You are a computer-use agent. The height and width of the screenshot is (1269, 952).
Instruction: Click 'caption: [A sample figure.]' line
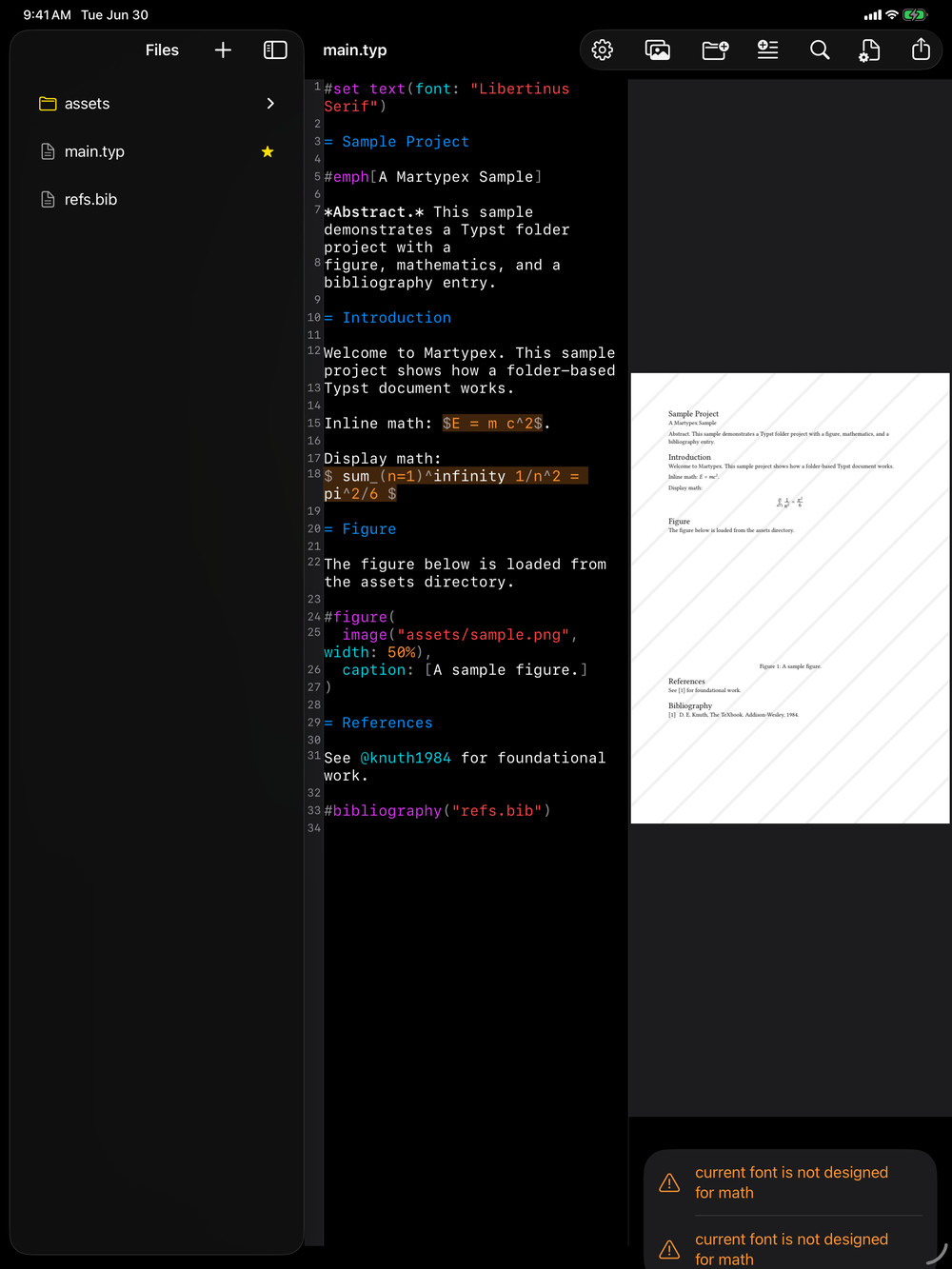point(465,670)
